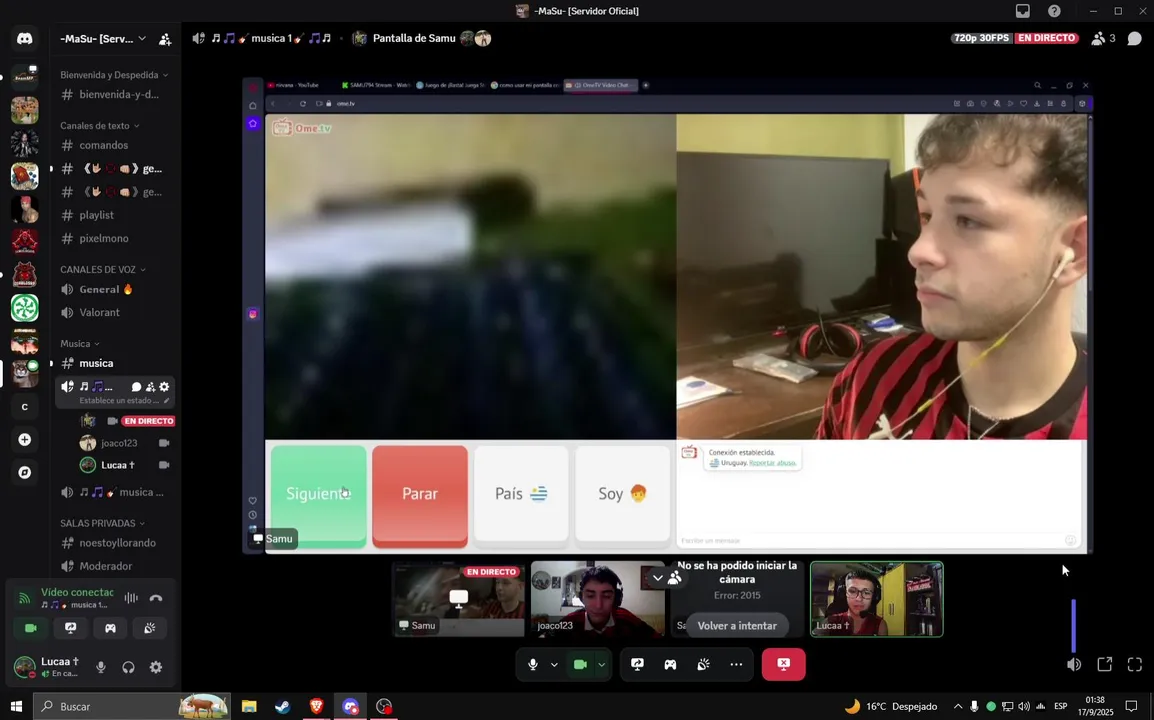Open the -MaSu- server dropdown menu
Viewport: 1154px width, 720px height.
pyautogui.click(x=102, y=38)
